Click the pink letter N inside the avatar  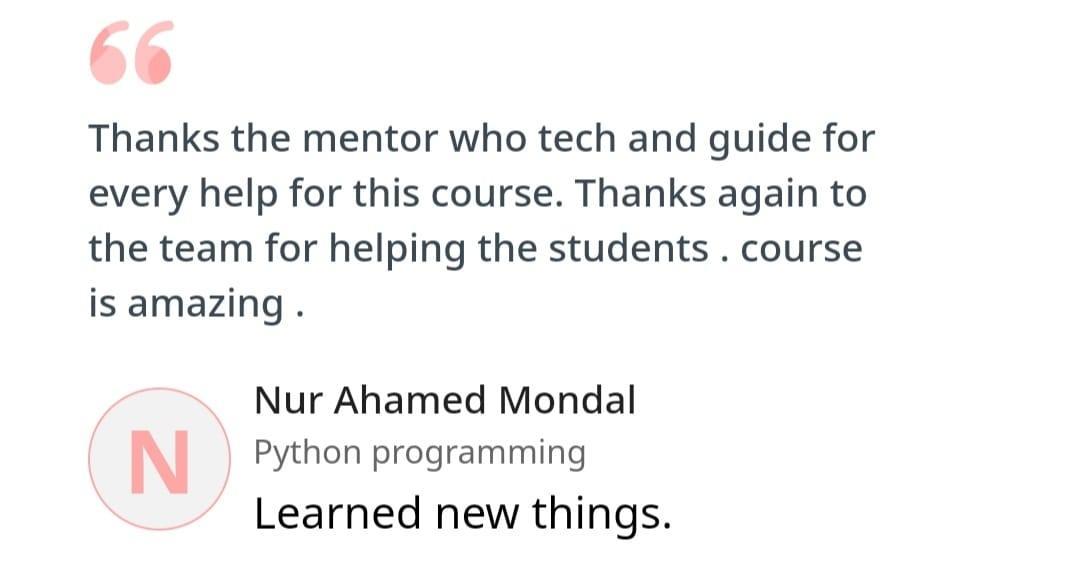(x=159, y=462)
